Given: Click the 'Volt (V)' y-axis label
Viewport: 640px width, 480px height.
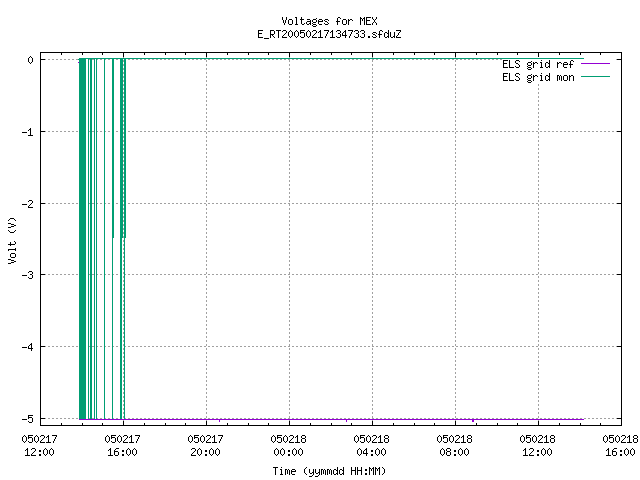Looking at the screenshot, I should (12, 240).
